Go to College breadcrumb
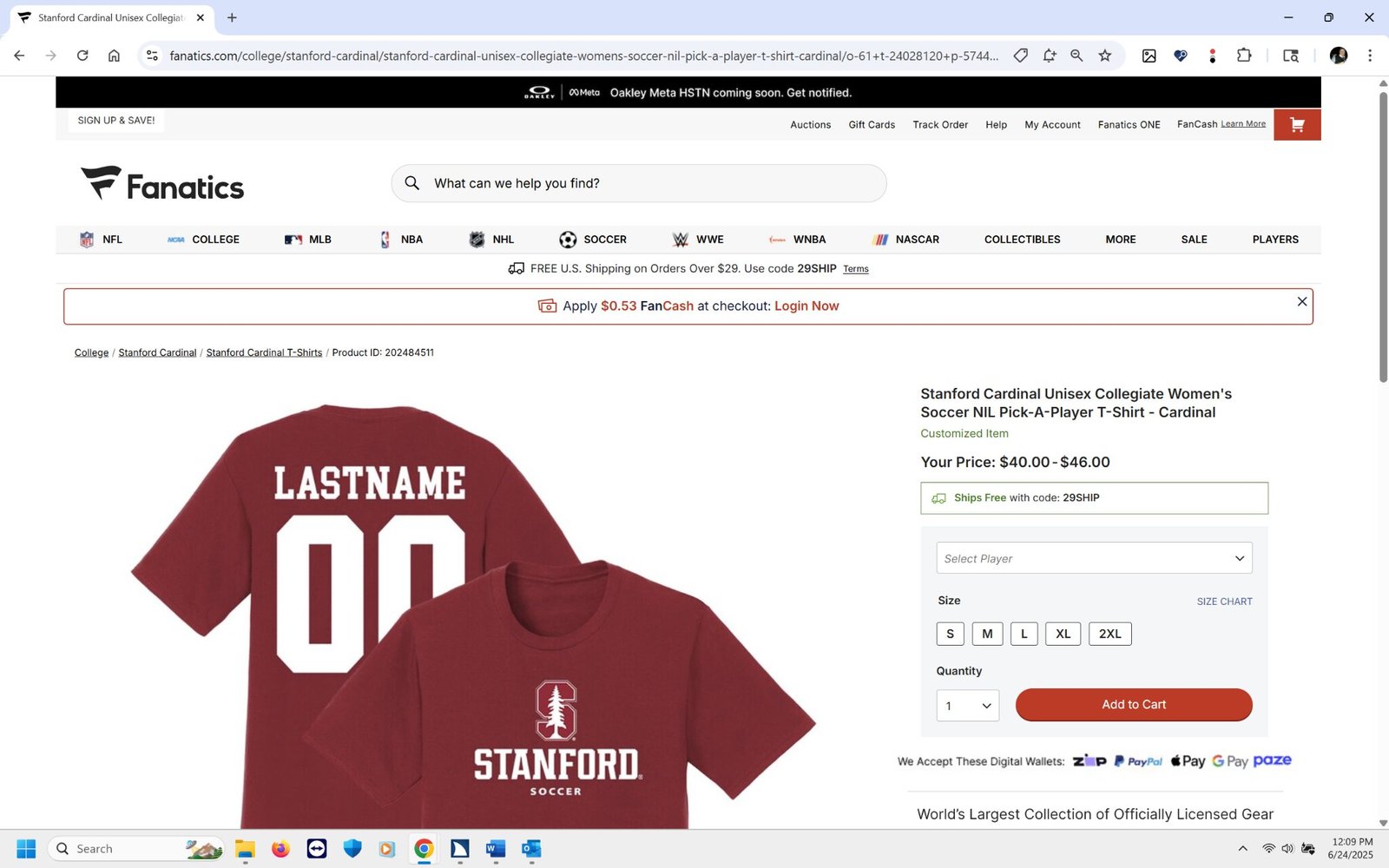Screen dimensions: 1389x868 pos(91,352)
